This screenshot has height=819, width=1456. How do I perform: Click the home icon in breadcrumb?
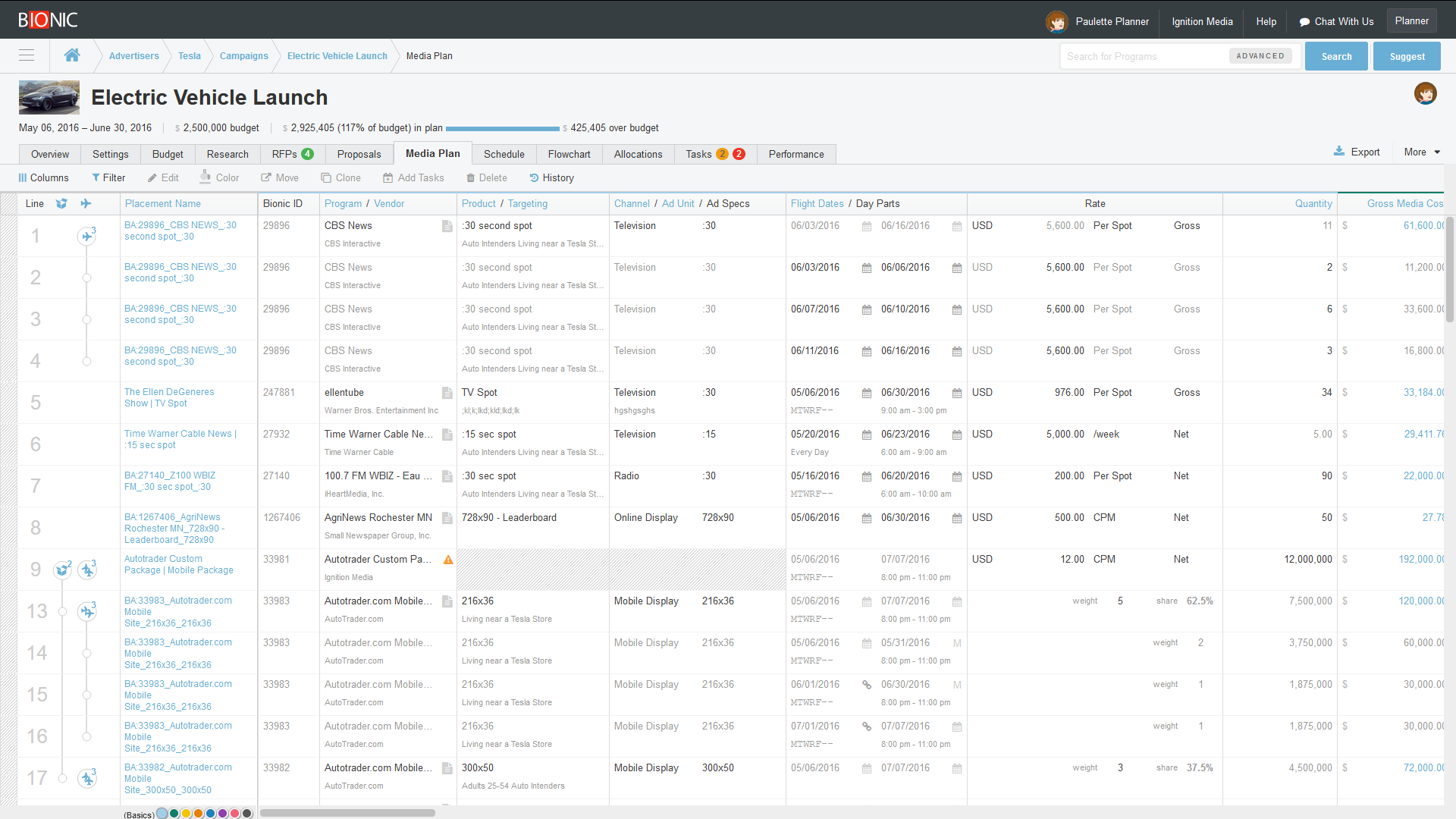(72, 55)
